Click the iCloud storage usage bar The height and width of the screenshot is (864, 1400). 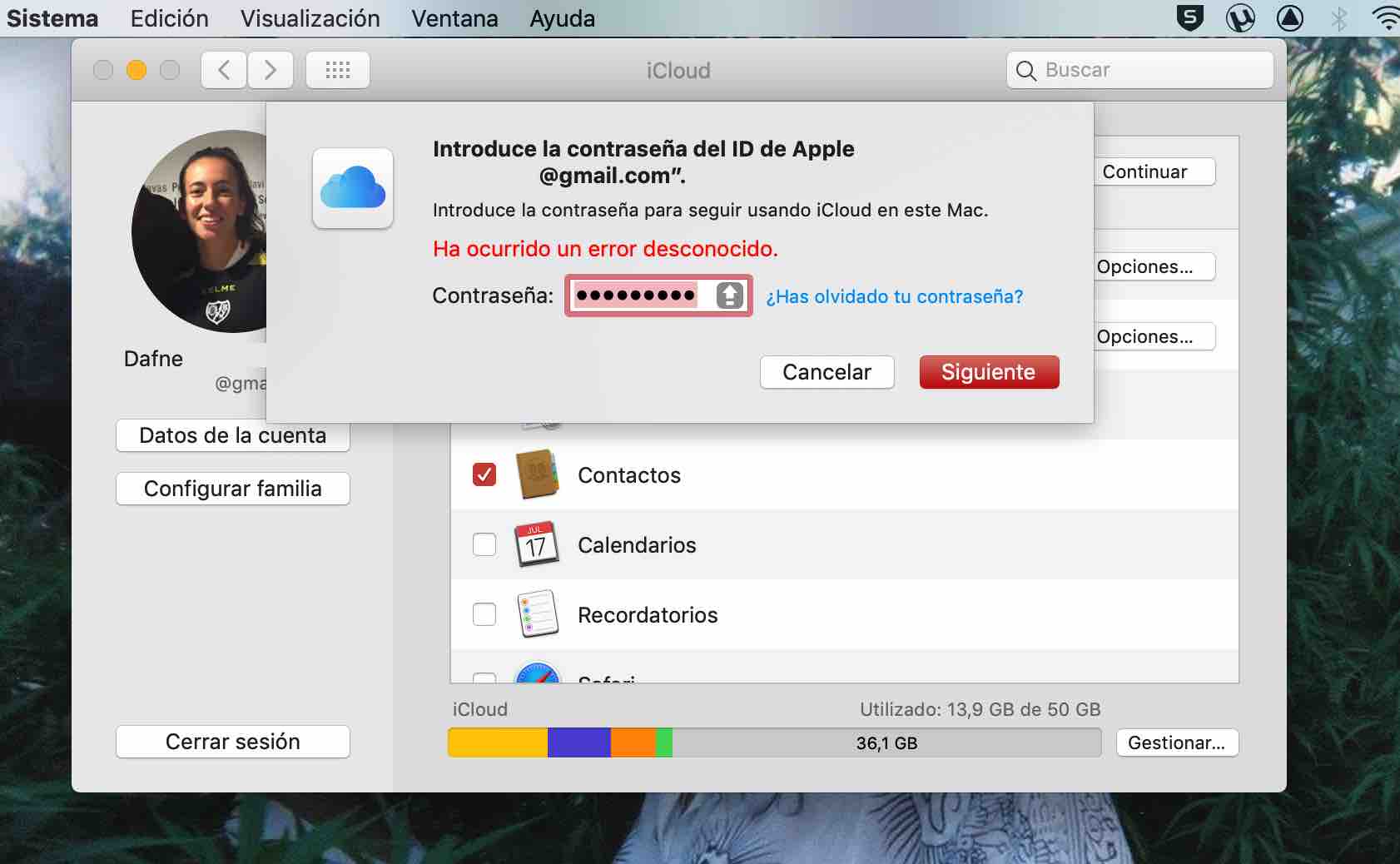(774, 742)
